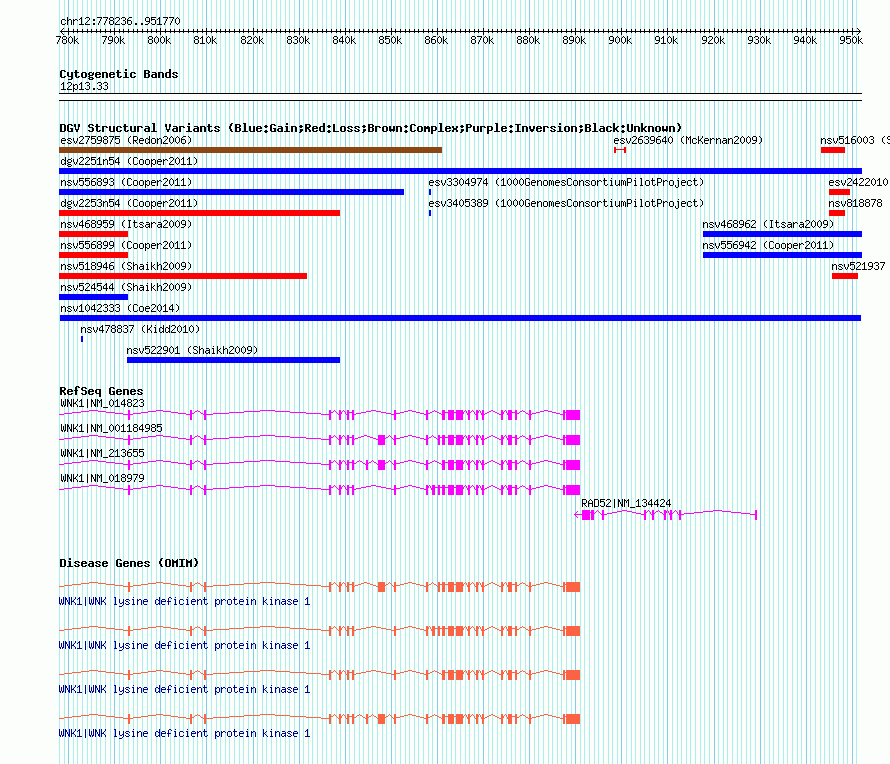The width and height of the screenshot is (890, 764).
Task: Click the brown esv2759875 Redon2006 variant bar
Action: pos(250,150)
